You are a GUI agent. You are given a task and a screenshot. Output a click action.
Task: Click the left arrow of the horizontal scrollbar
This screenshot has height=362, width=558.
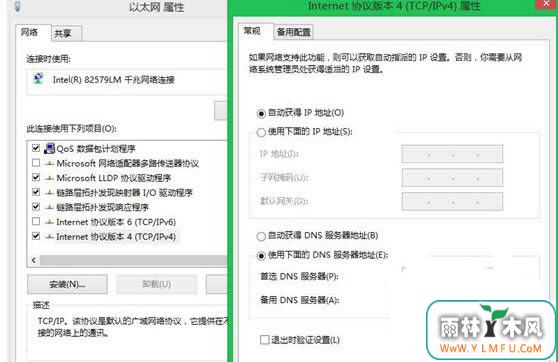[34, 261]
